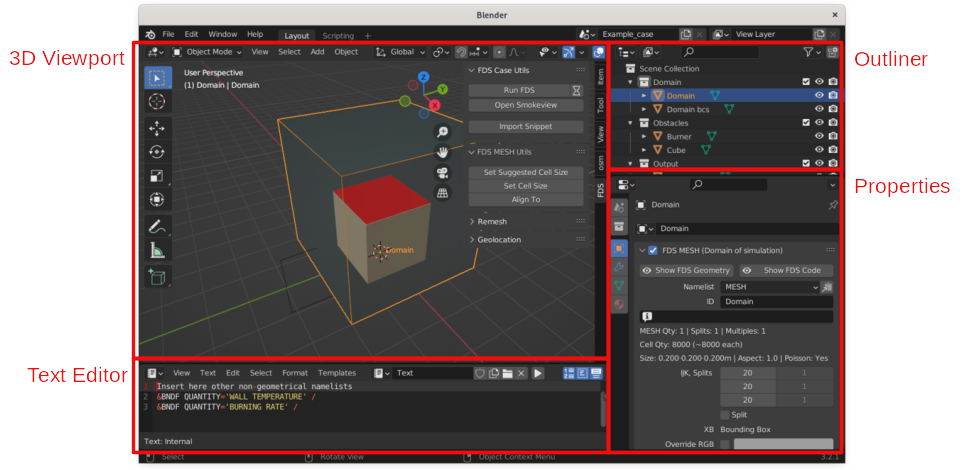The image size is (962, 470).
Task: Toggle camera view with camera icon
Action: (x=442, y=172)
